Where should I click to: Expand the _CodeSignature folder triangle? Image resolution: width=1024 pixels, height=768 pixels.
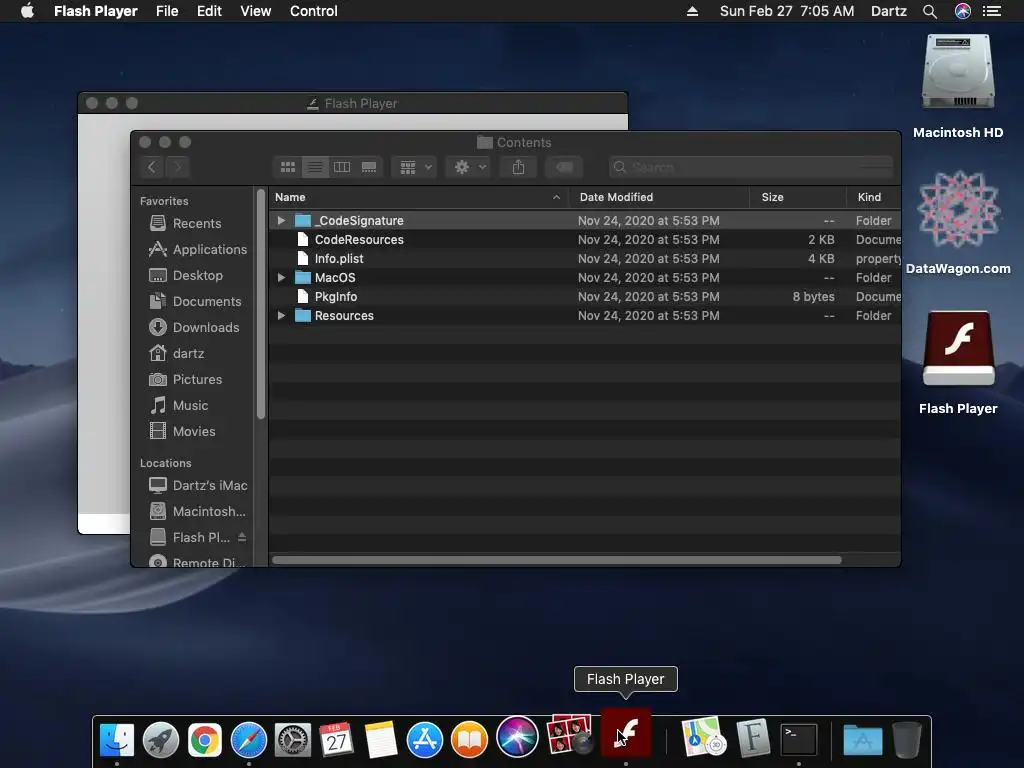pyautogui.click(x=281, y=221)
